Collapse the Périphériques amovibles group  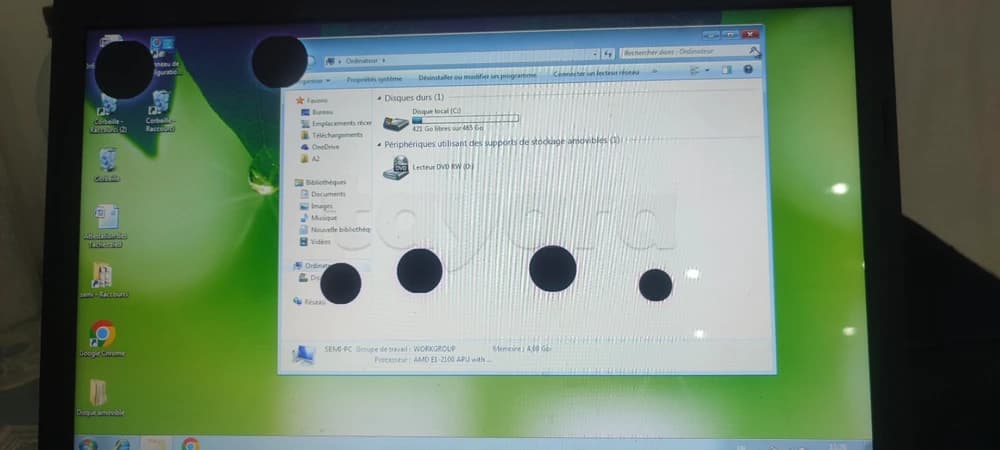(x=379, y=144)
